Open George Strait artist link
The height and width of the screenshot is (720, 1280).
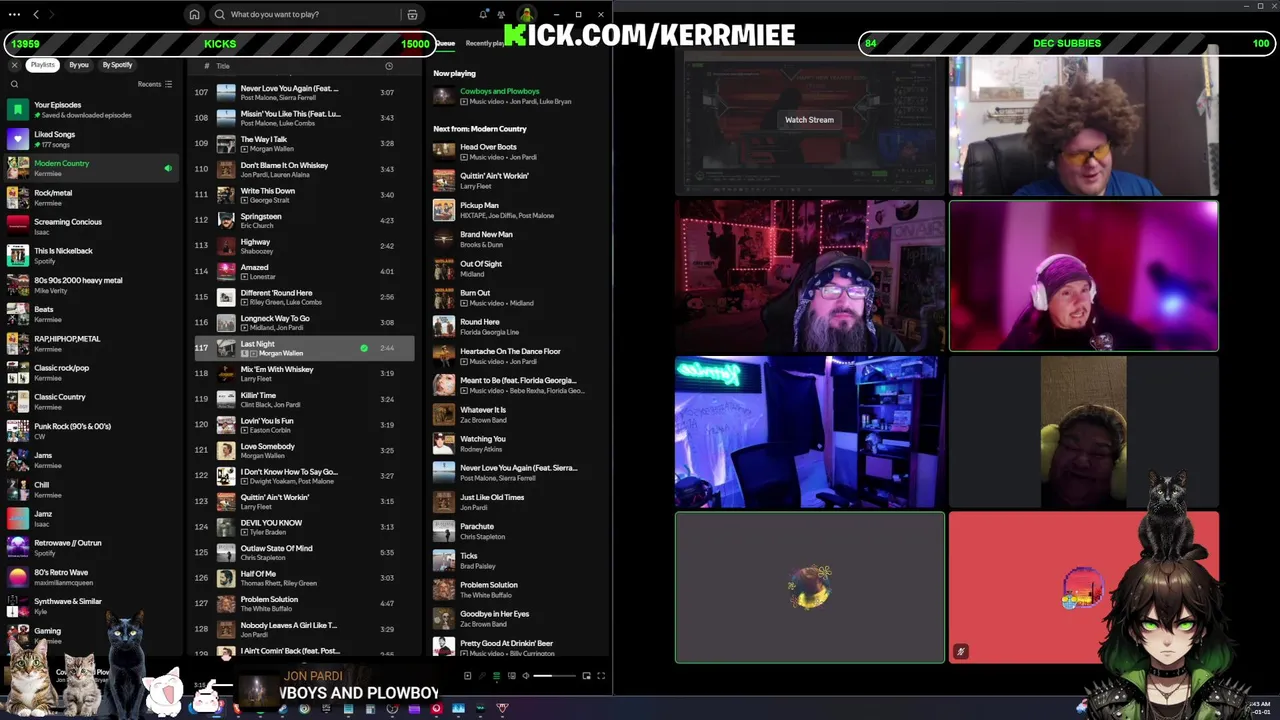269,200
